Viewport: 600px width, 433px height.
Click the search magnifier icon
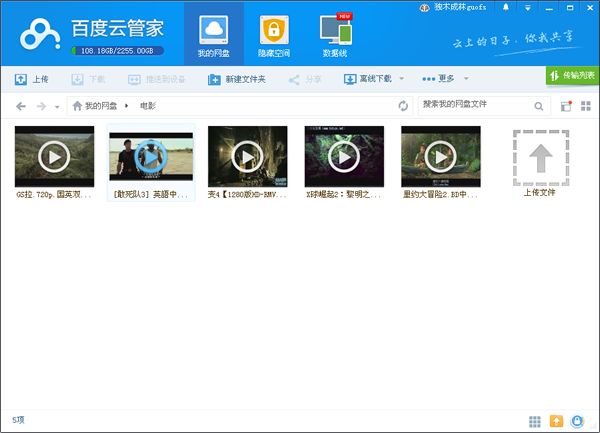(x=539, y=106)
